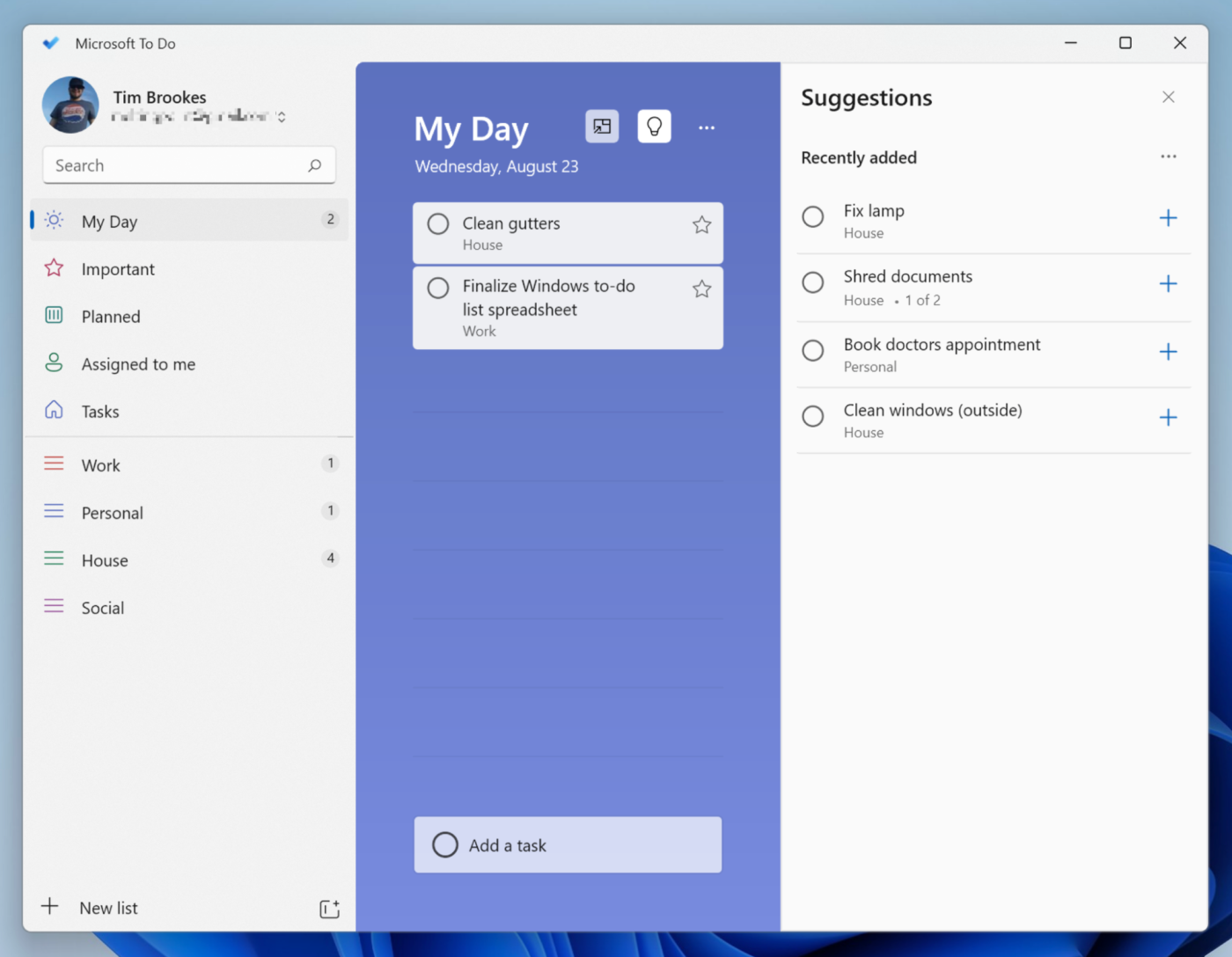The width and height of the screenshot is (1232, 957).
Task: Add Clean windows (outside) to My Day
Action: coord(1168,418)
